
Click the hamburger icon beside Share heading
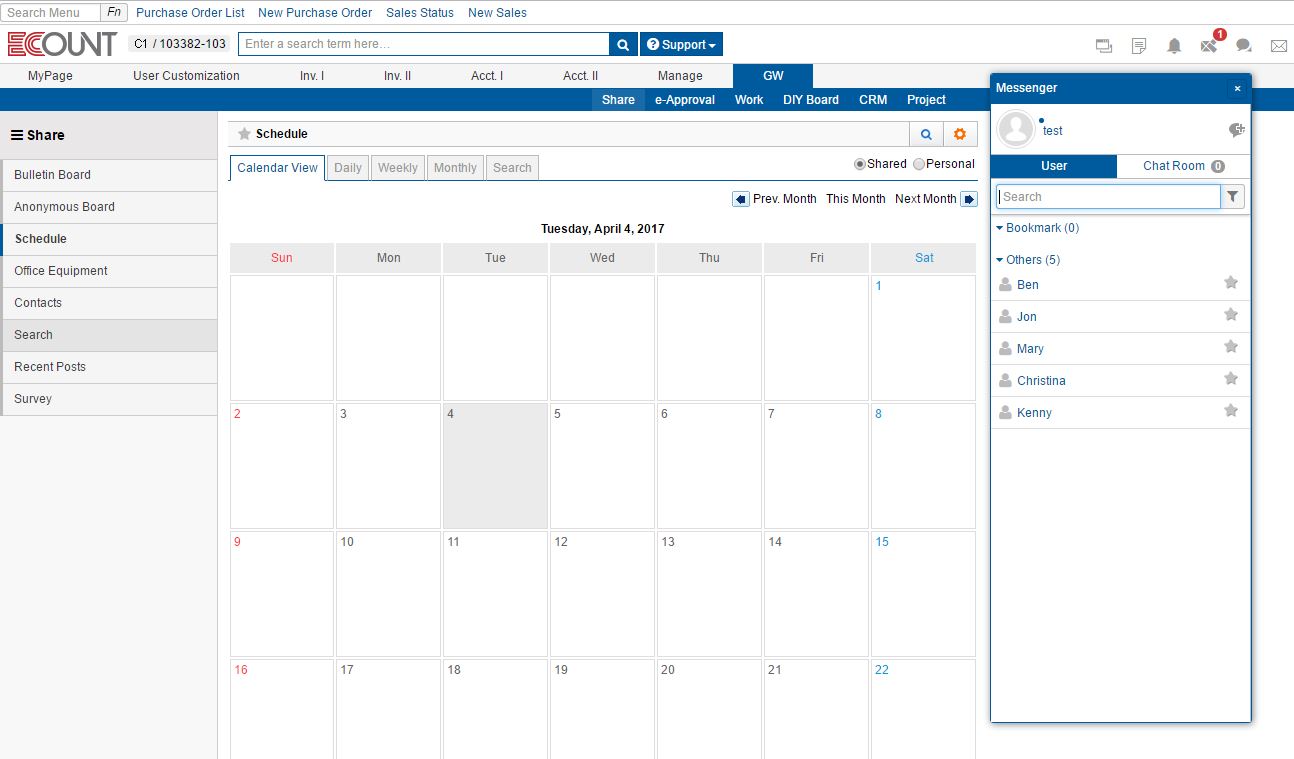pos(17,135)
